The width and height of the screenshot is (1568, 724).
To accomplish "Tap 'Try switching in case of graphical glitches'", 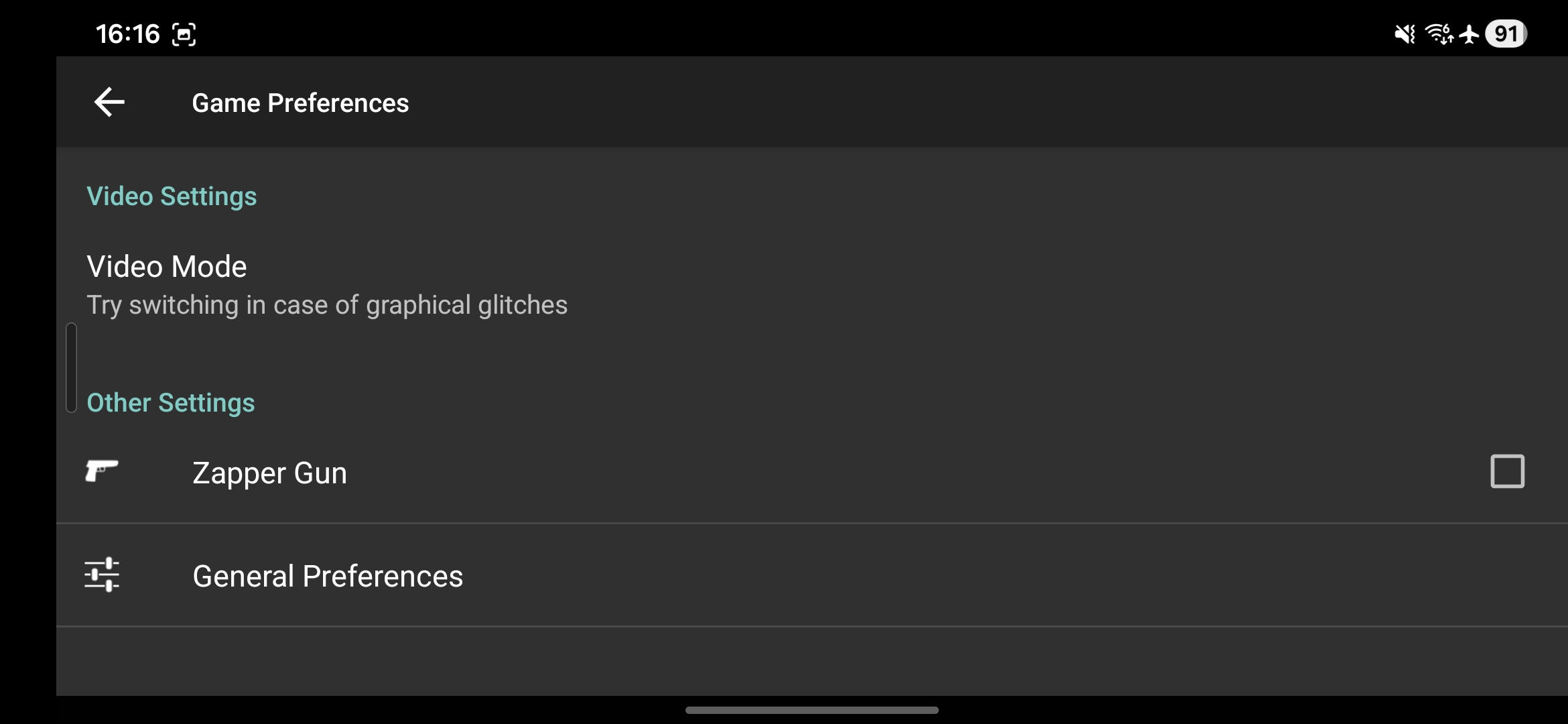I will 327,306.
